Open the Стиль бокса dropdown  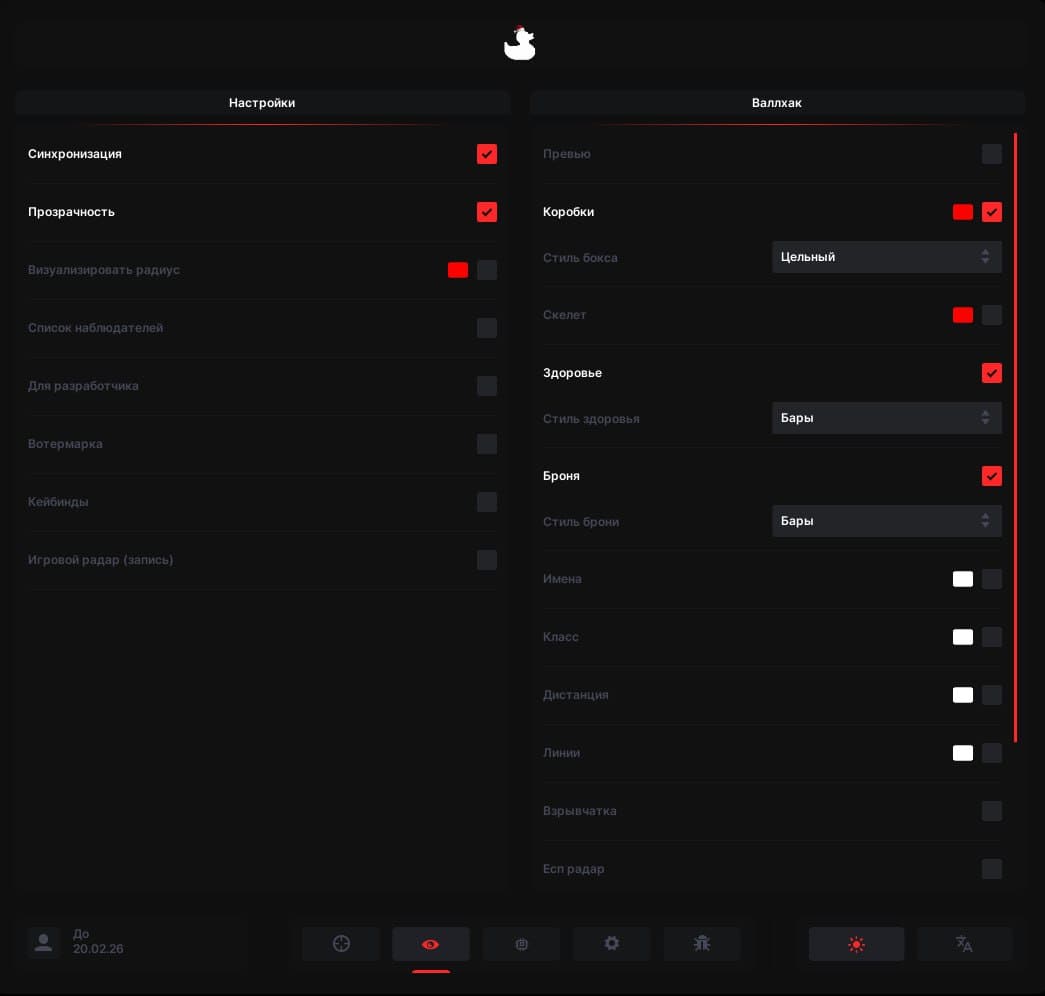(x=886, y=257)
